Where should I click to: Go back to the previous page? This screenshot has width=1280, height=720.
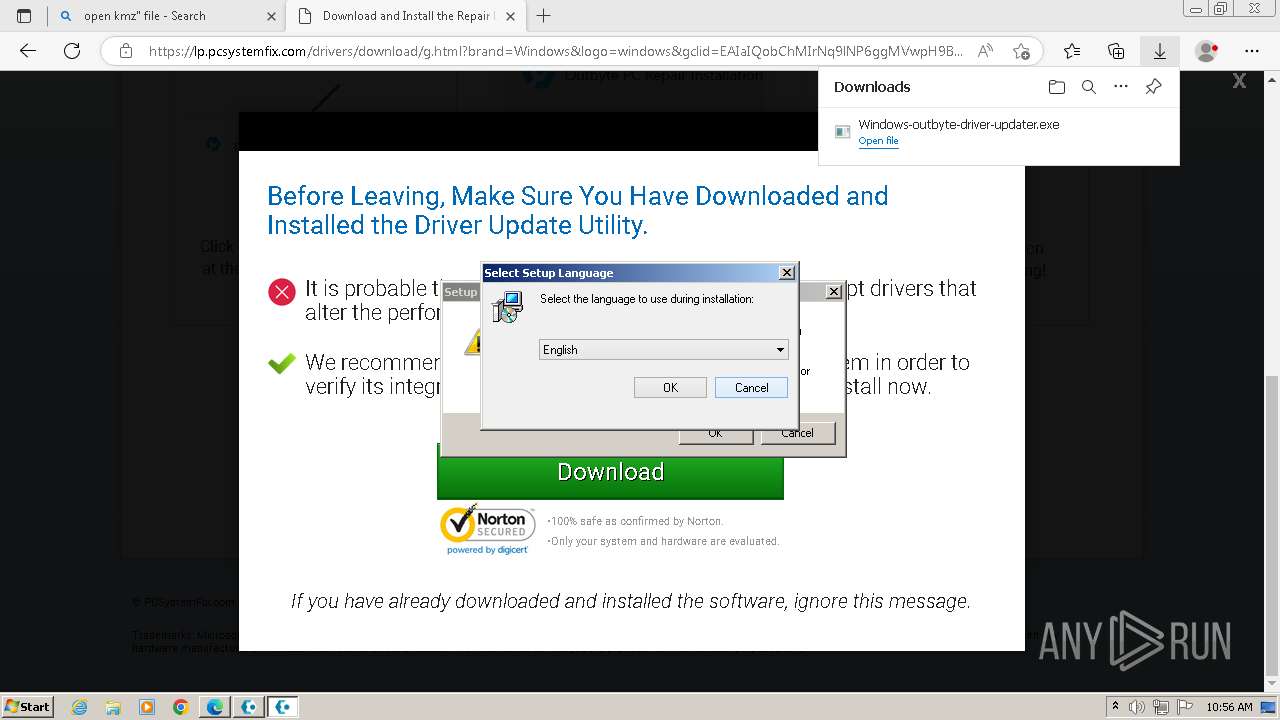(28, 51)
